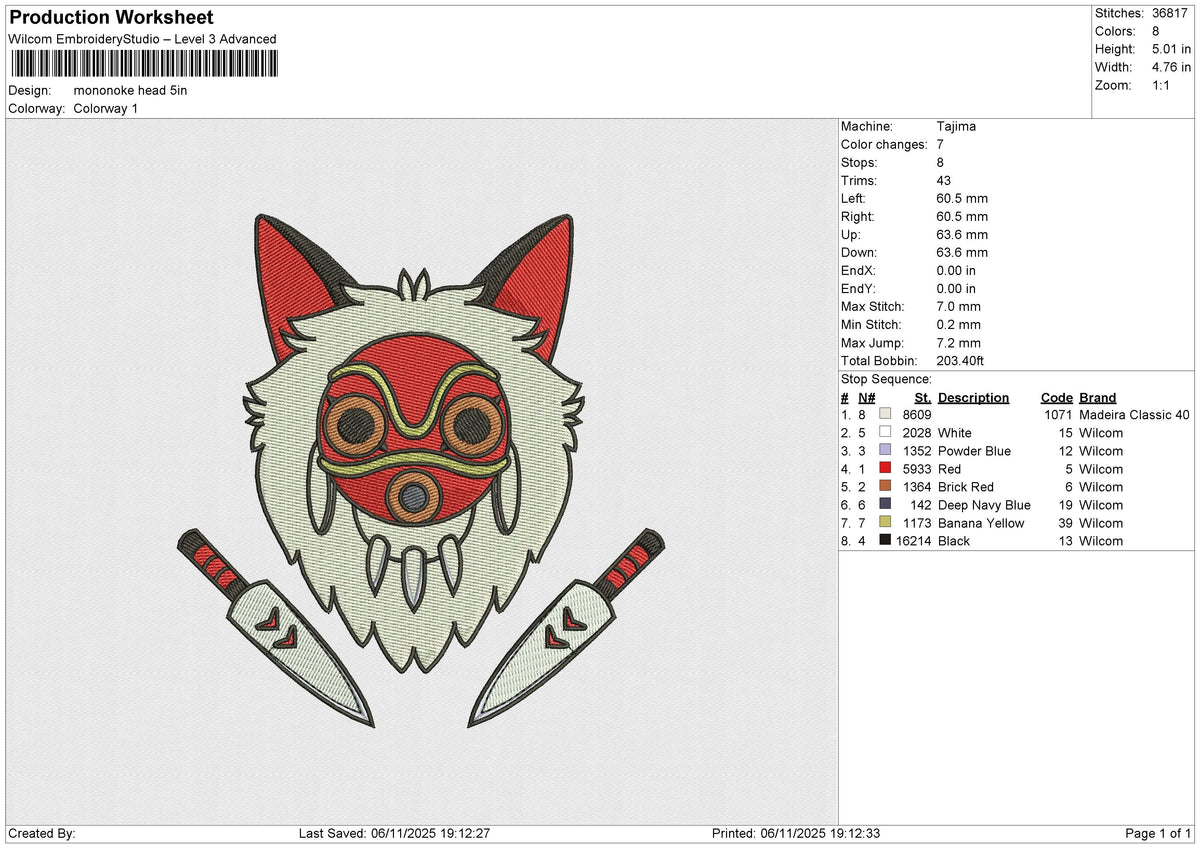Click the Deep Navy Blue color swatch
Viewport: 1200px width, 848px height.
tap(885, 505)
